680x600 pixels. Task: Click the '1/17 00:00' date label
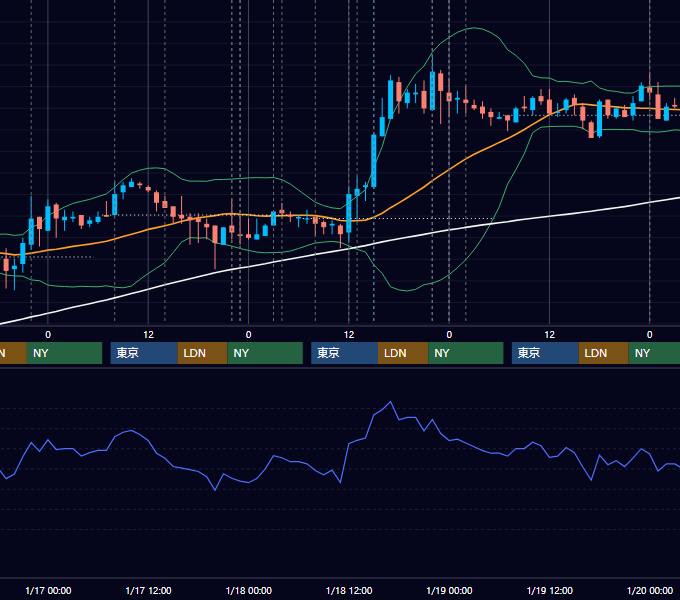coord(48,590)
